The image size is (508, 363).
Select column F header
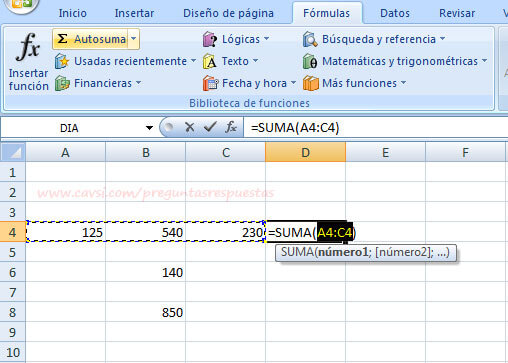click(465, 152)
